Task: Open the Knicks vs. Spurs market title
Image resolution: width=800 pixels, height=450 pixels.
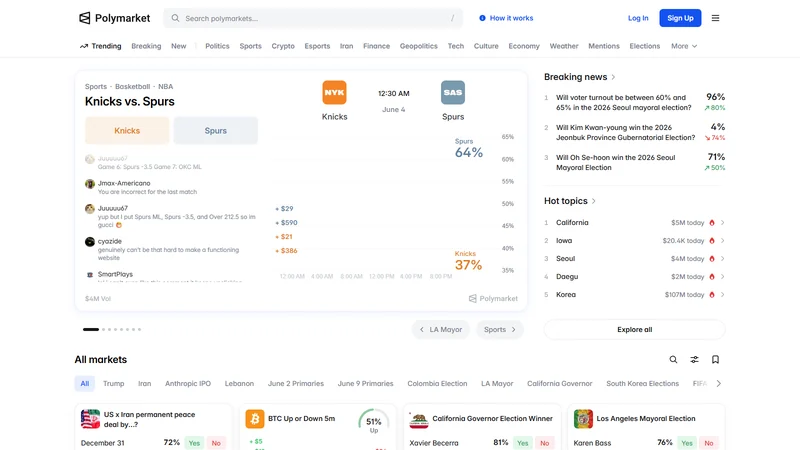Action: 130,102
